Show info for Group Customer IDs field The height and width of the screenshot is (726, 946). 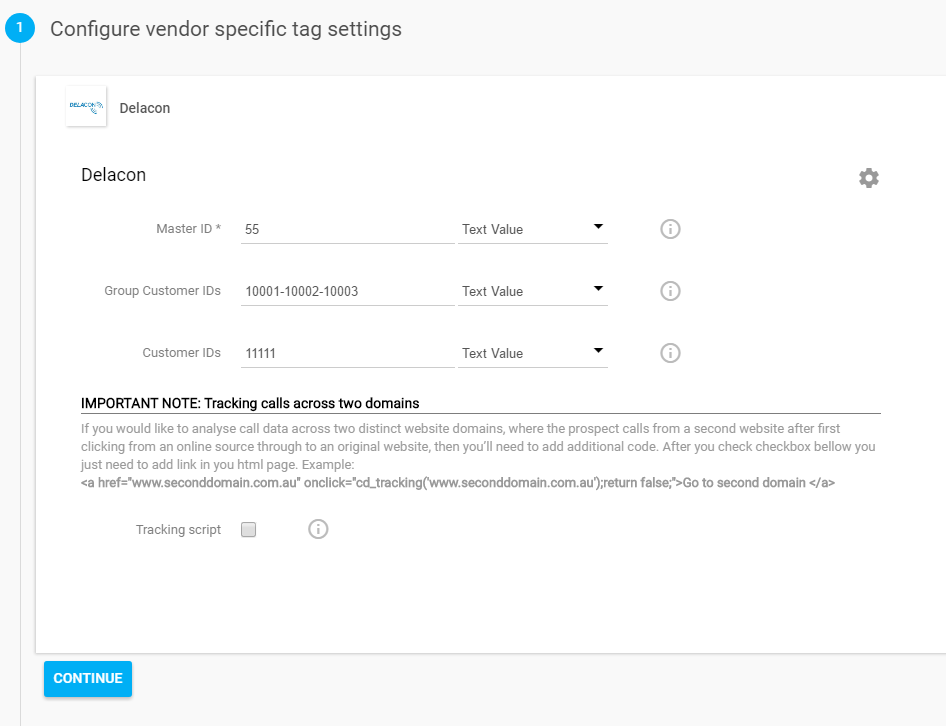[x=670, y=291]
